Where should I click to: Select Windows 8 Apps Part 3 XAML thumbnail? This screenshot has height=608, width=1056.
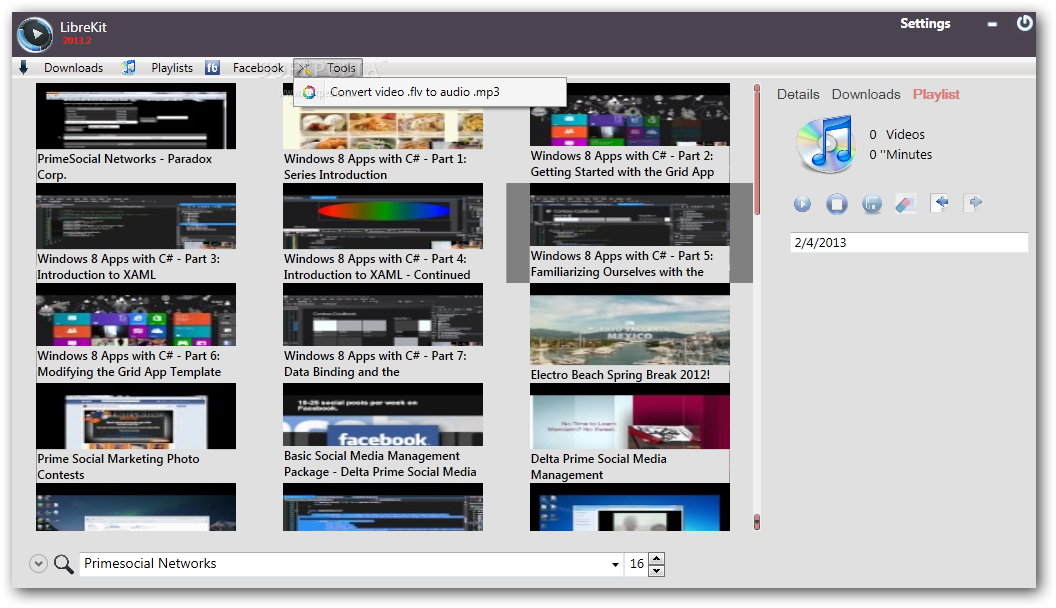[136, 216]
